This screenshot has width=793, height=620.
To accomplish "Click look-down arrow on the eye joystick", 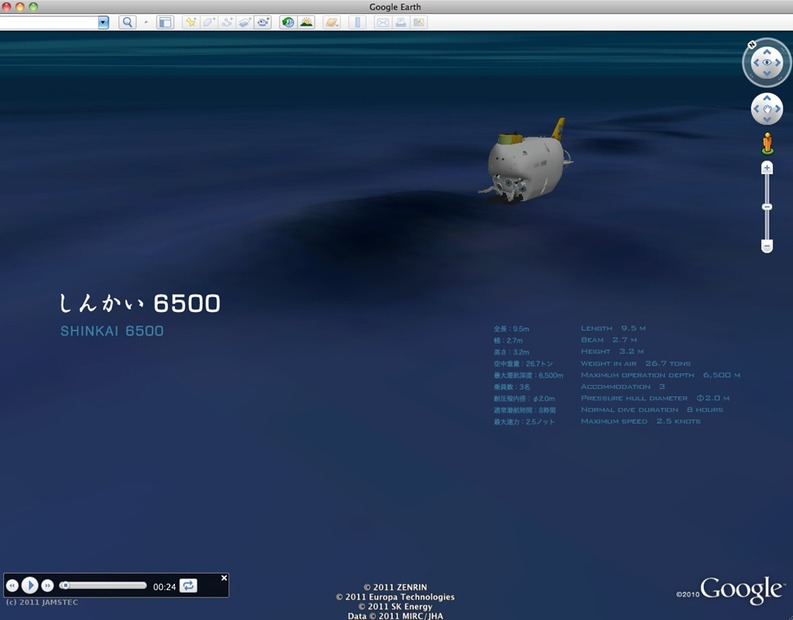I will click(x=767, y=74).
